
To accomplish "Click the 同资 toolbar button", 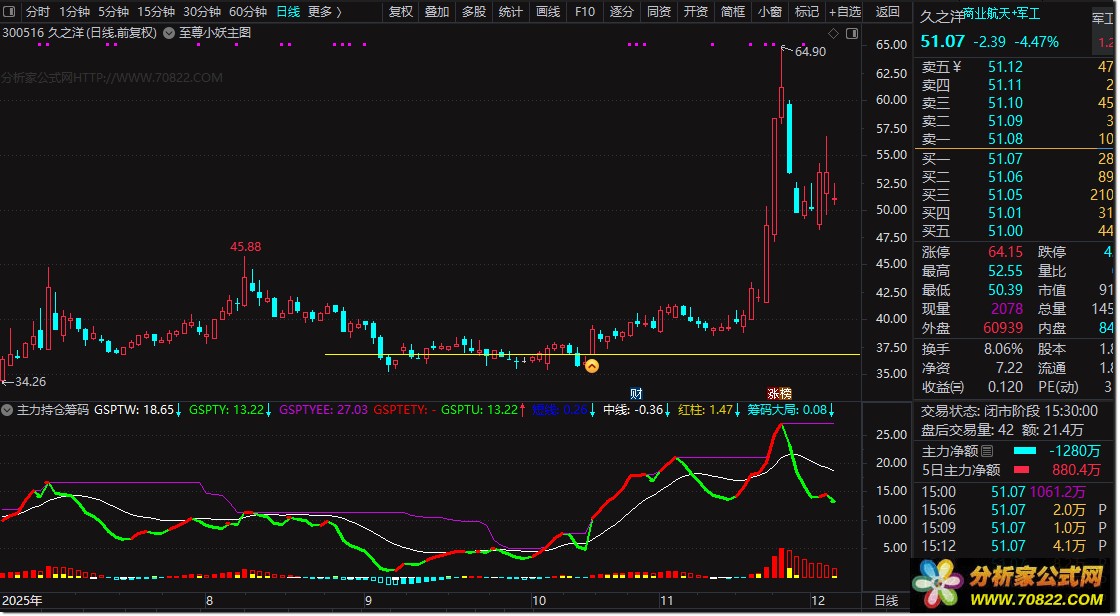I will pyautogui.click(x=659, y=11).
